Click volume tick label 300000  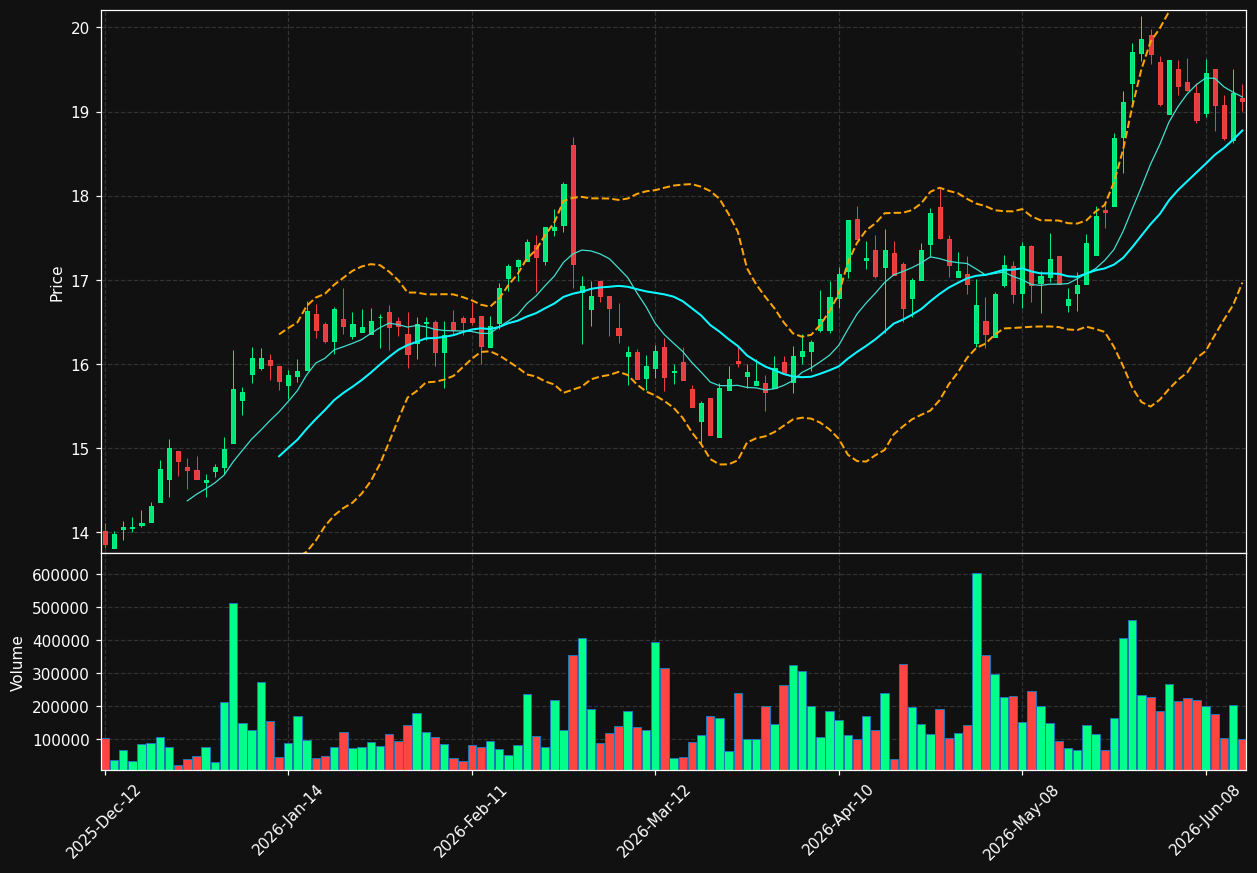pyautogui.click(x=61, y=674)
